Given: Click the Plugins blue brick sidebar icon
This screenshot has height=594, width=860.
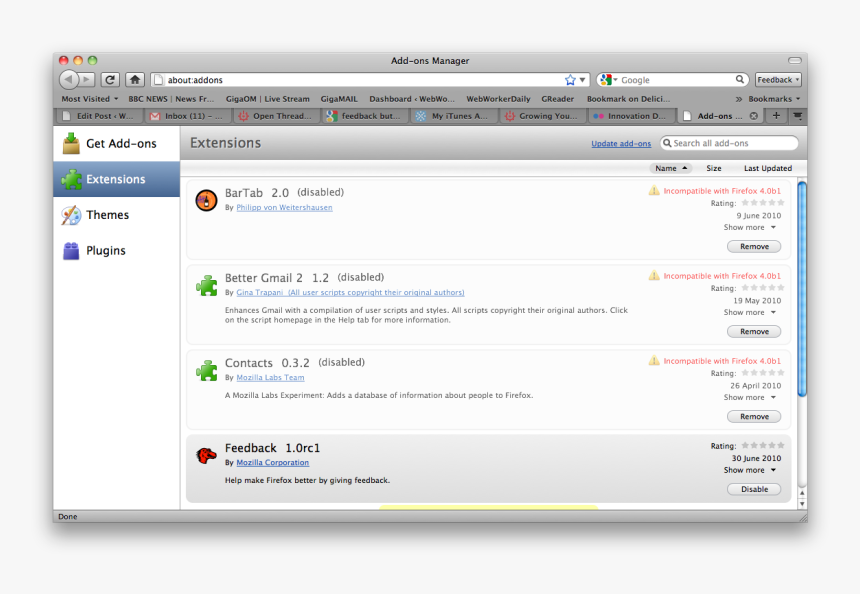Looking at the screenshot, I should (71, 251).
